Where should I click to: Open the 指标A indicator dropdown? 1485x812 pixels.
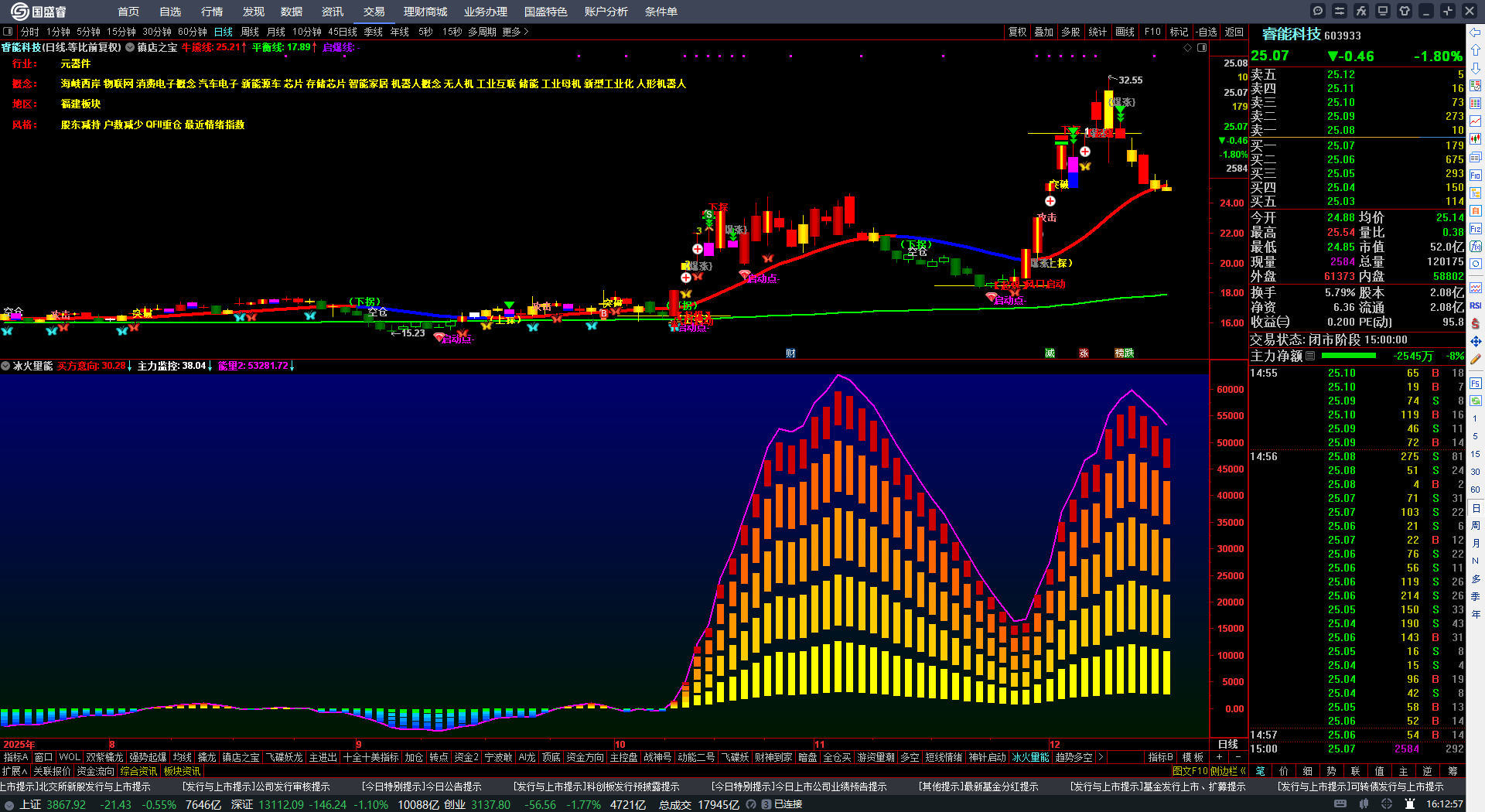(x=15, y=757)
